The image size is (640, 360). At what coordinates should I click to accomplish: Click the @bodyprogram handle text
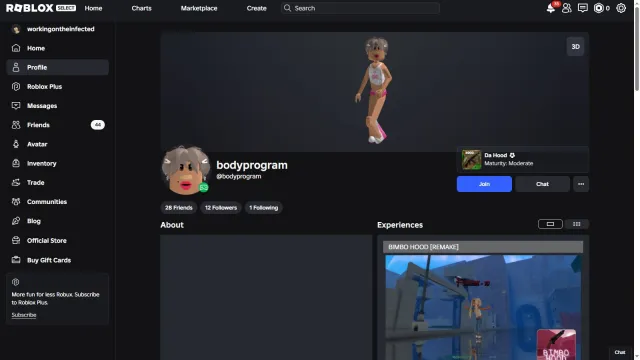tap(239, 176)
